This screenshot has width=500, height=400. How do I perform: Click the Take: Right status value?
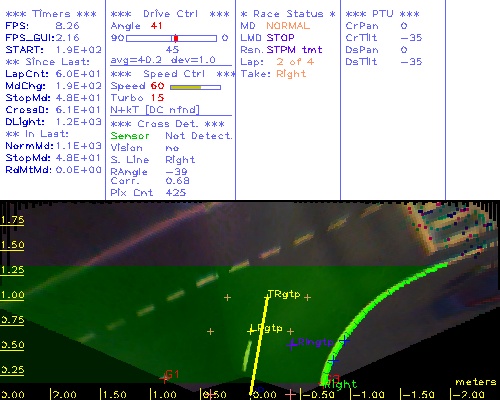coord(291,74)
